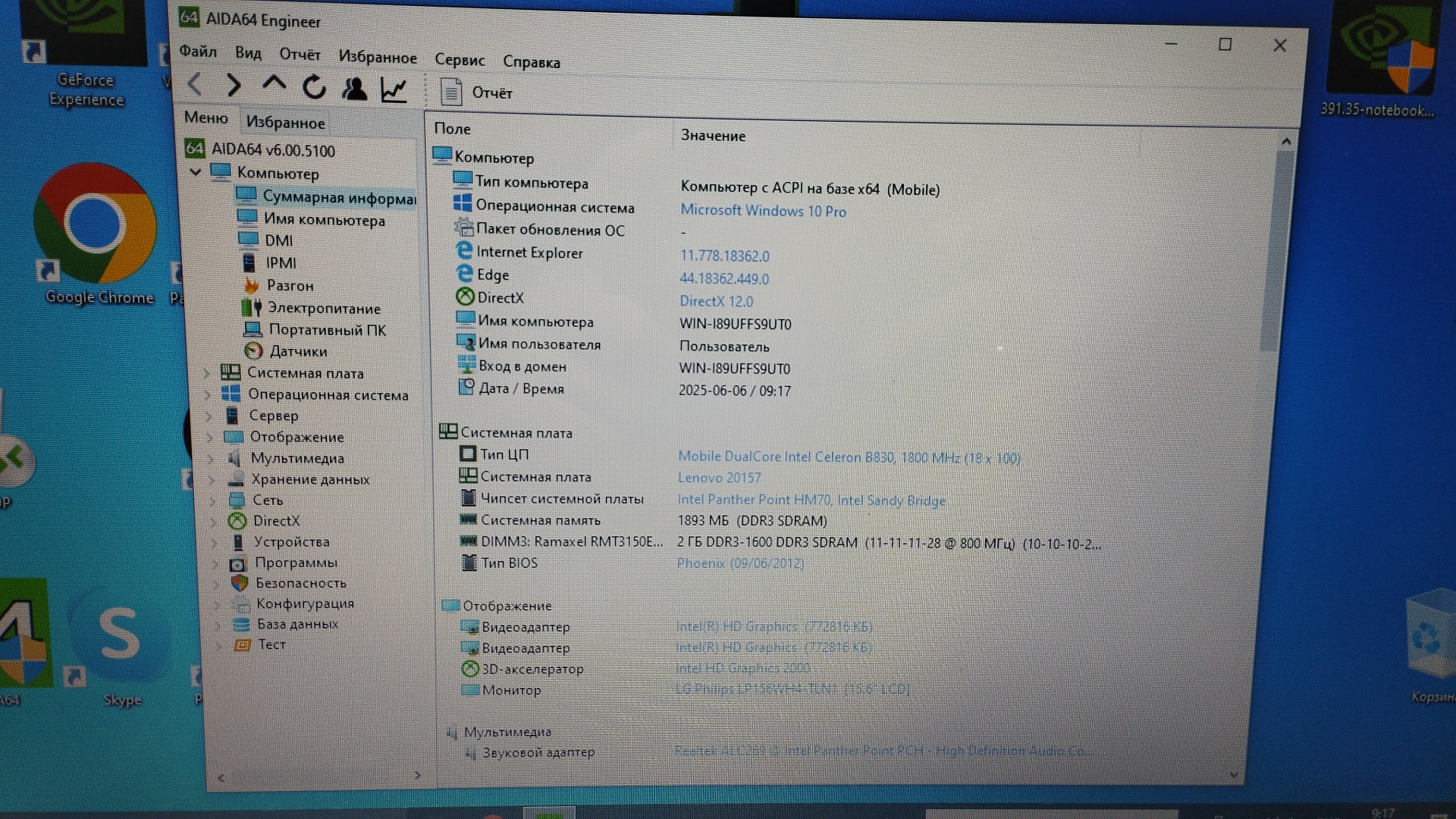Screen dimensions: 1456x819
Task: Select Датчики in the tree
Action: click(298, 351)
